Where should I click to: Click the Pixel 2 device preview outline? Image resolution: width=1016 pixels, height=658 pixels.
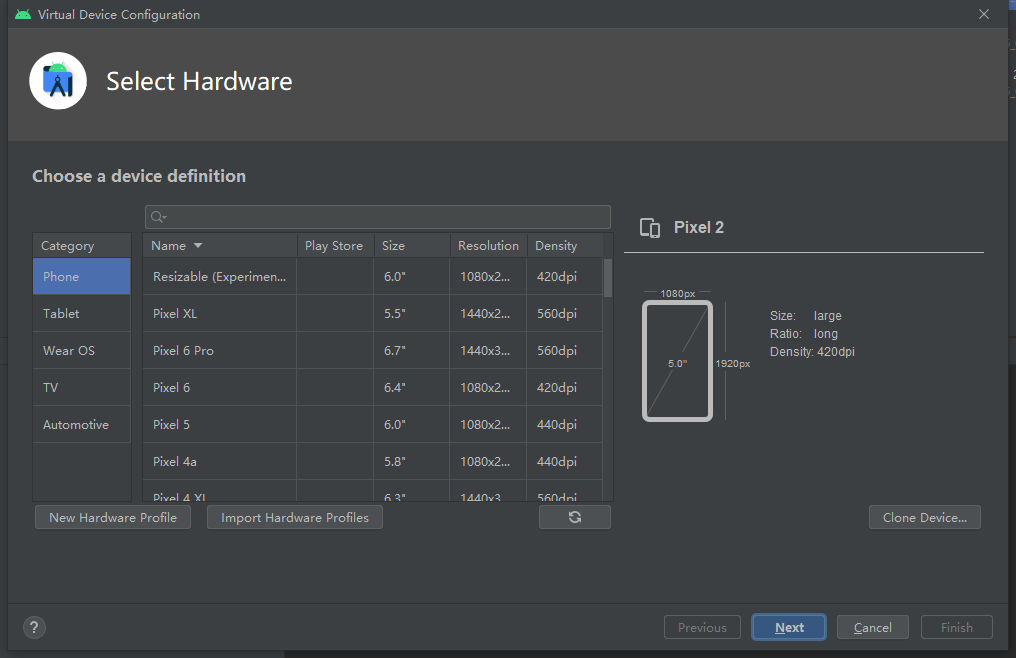point(677,361)
